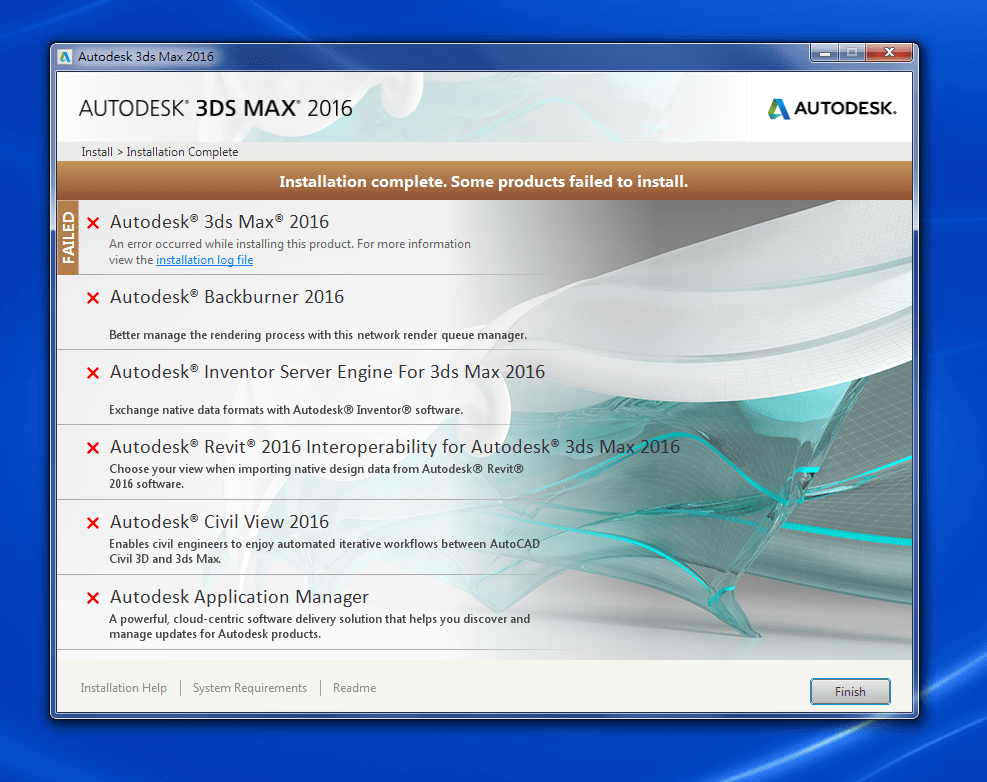Click the Finish button
Screen dimensions: 987x782
pos(850,691)
